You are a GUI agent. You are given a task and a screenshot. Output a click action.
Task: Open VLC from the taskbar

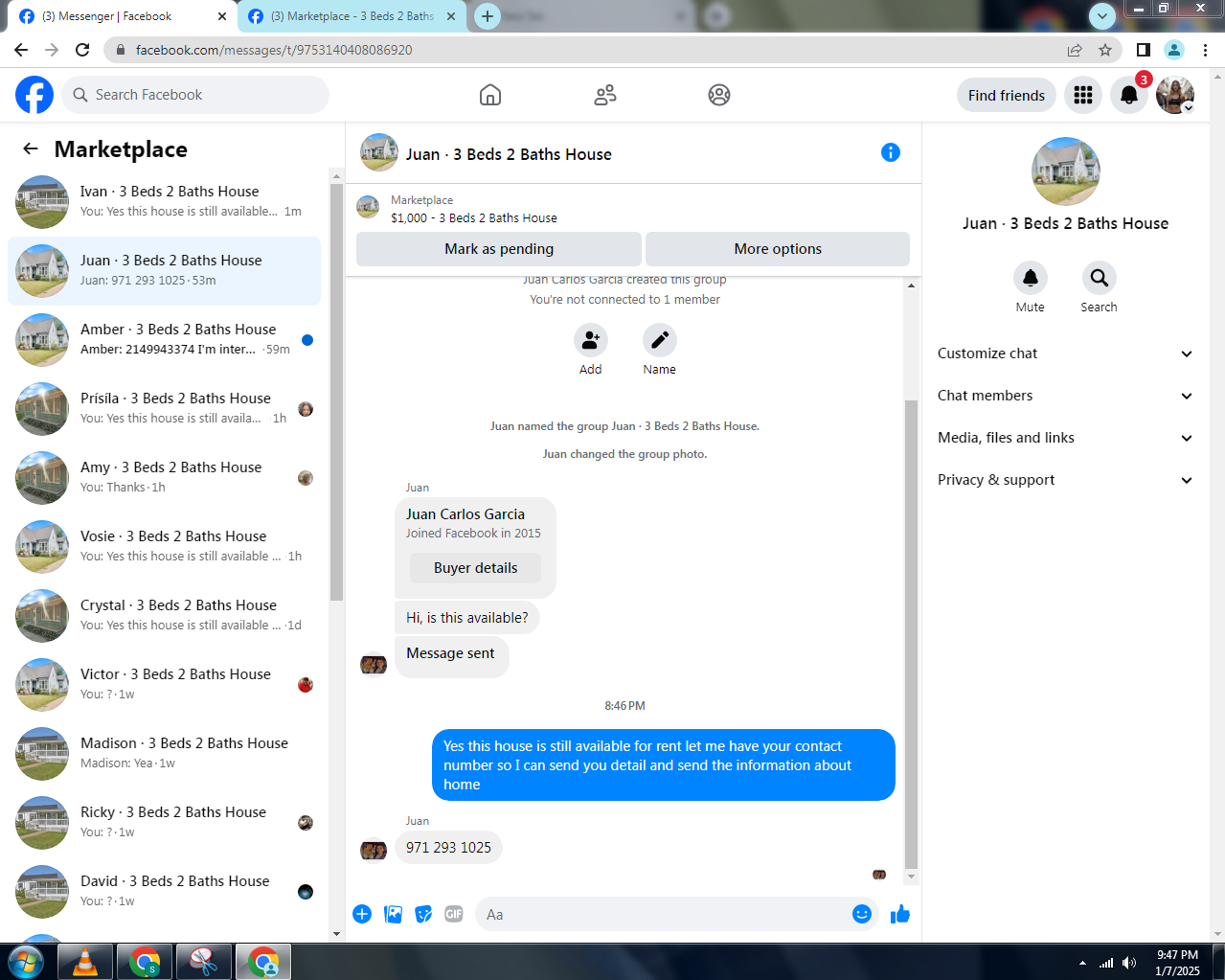(86, 962)
